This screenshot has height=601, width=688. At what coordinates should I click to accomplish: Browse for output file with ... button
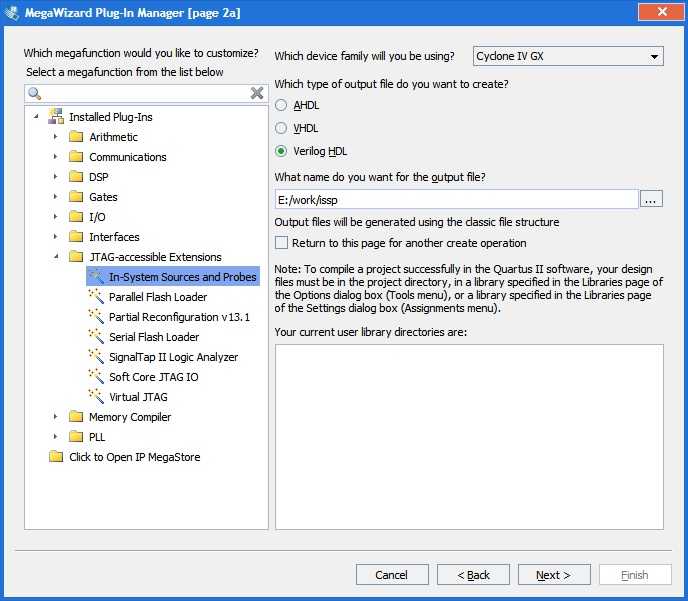click(651, 199)
